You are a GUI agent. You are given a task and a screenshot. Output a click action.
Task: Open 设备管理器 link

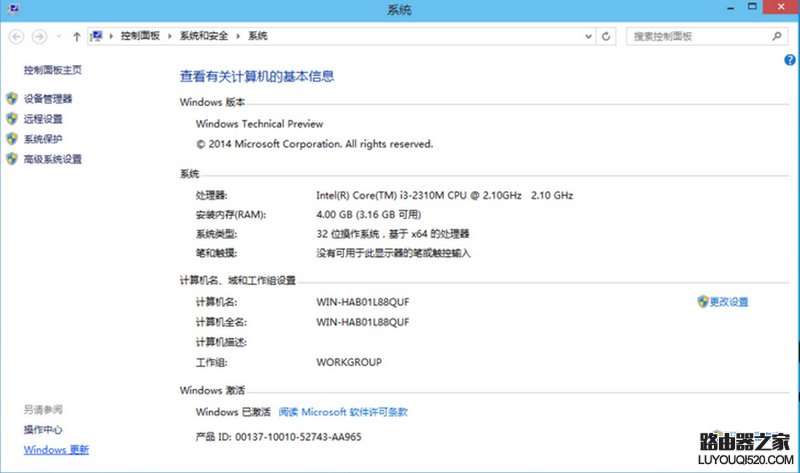point(48,99)
